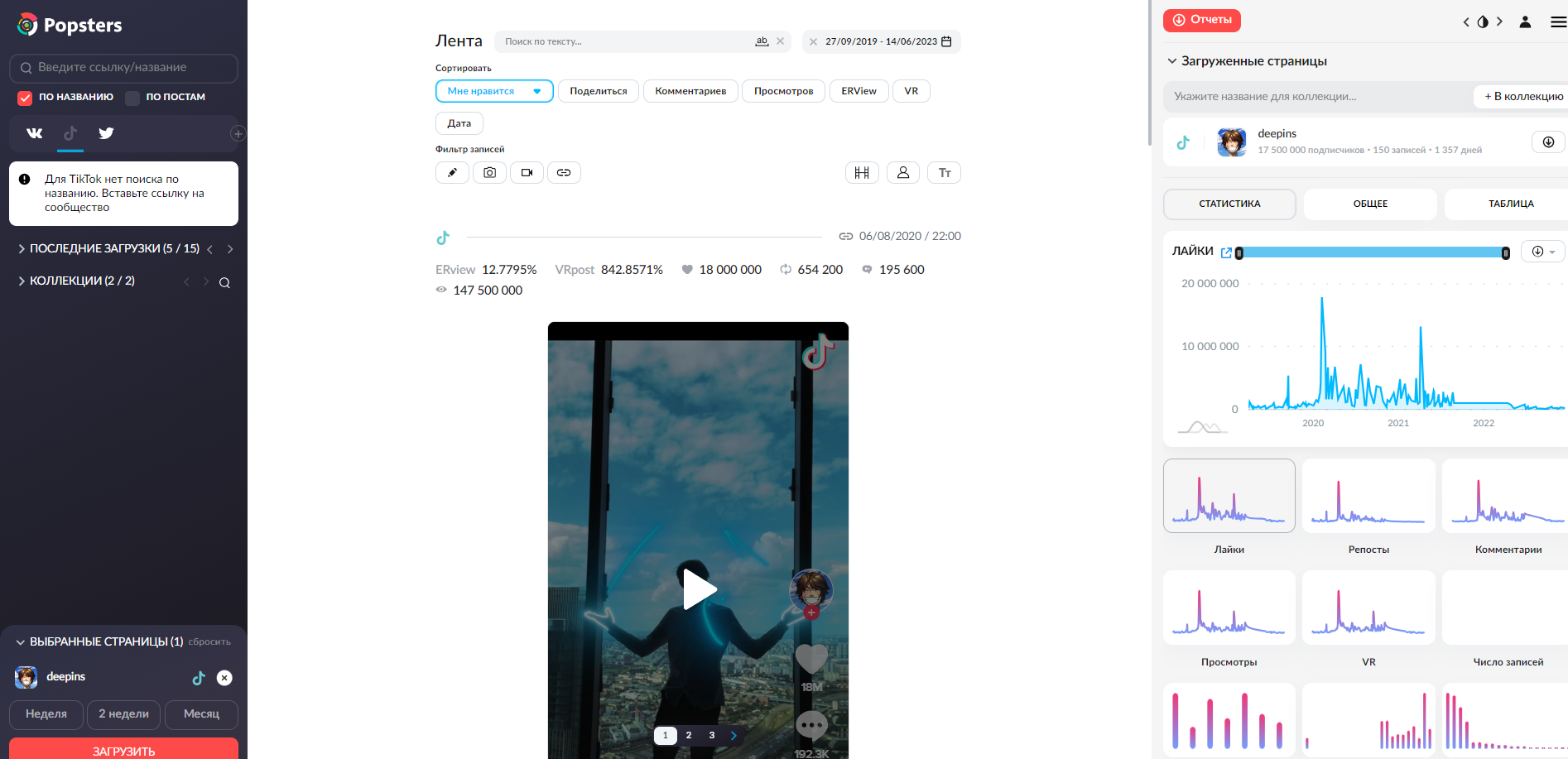The image size is (1568, 759).
Task: Toggle the theme contrast icon
Action: (1483, 22)
